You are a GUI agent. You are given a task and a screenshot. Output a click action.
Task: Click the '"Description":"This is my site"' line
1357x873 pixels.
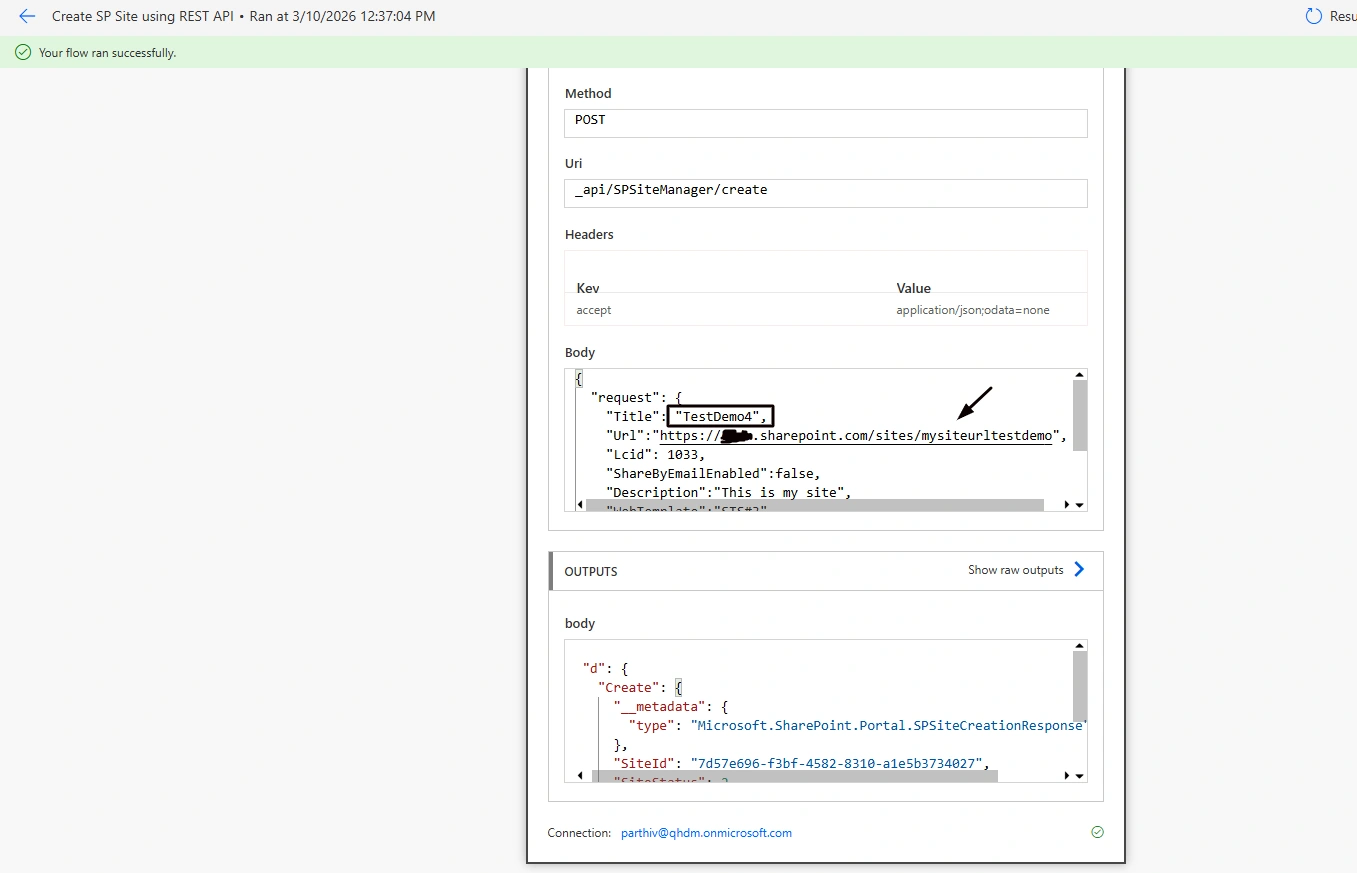(729, 492)
